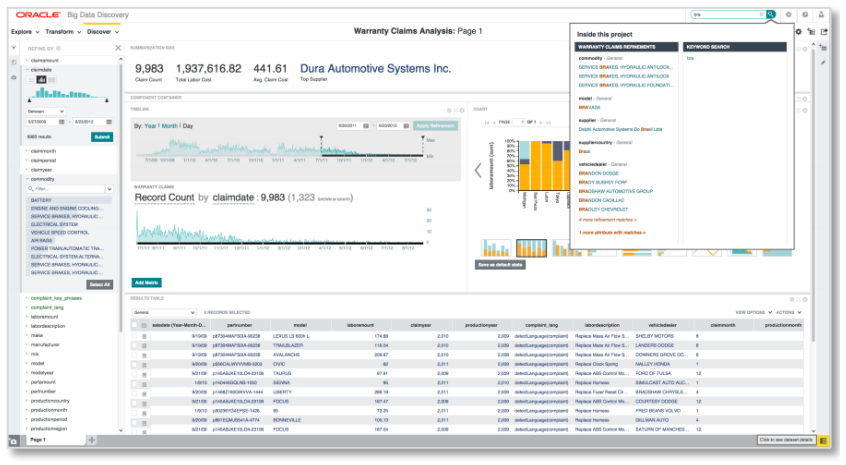Select checkbox for the AVALANCHE row
This screenshot has width=846, height=465.
tap(135, 354)
